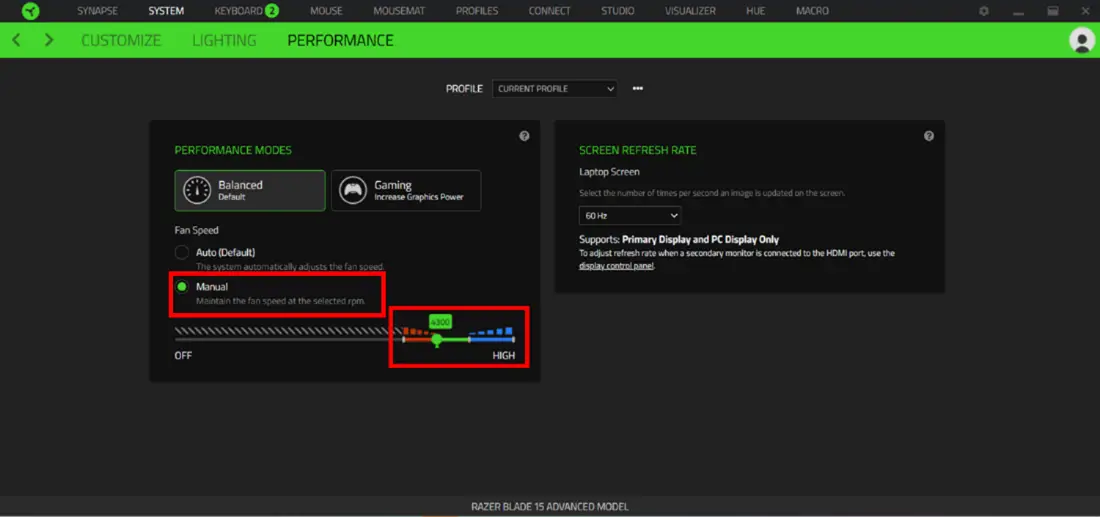Select Manual fan speed option
The image size is (1100, 517).
tap(182, 286)
